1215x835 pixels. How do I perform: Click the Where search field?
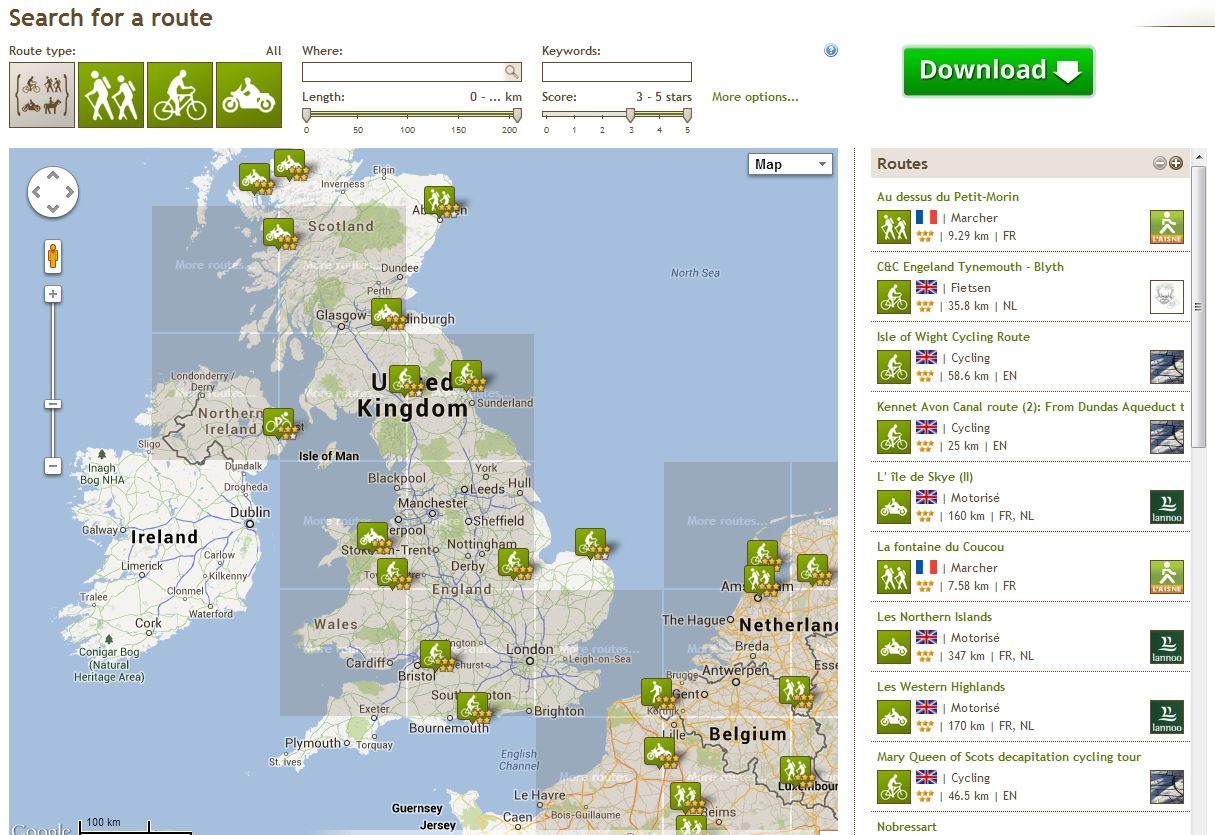tap(403, 72)
